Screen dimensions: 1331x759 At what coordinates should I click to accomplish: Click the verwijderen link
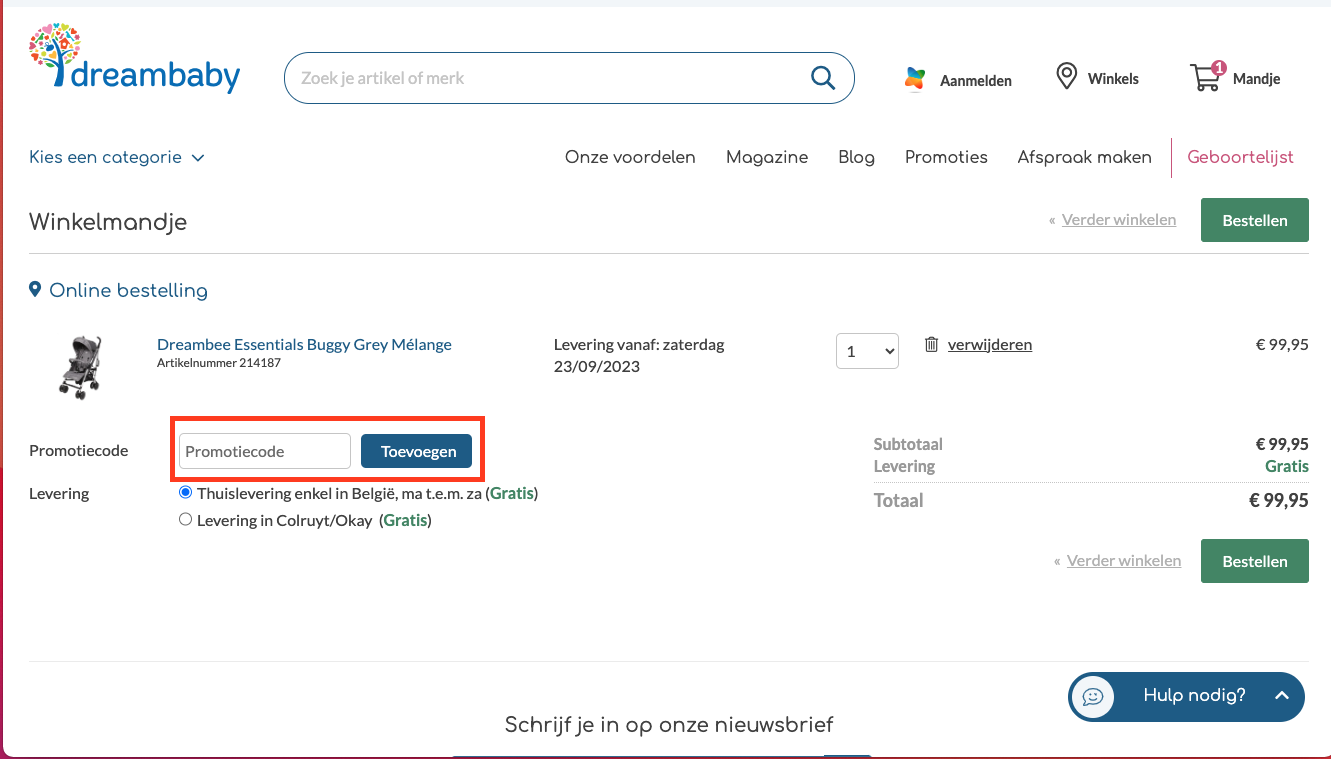990,344
